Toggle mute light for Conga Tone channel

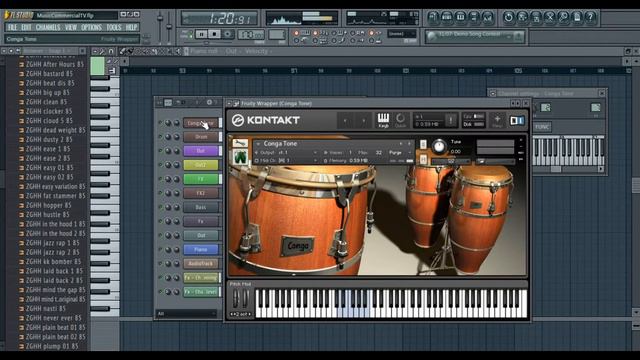click(160, 122)
